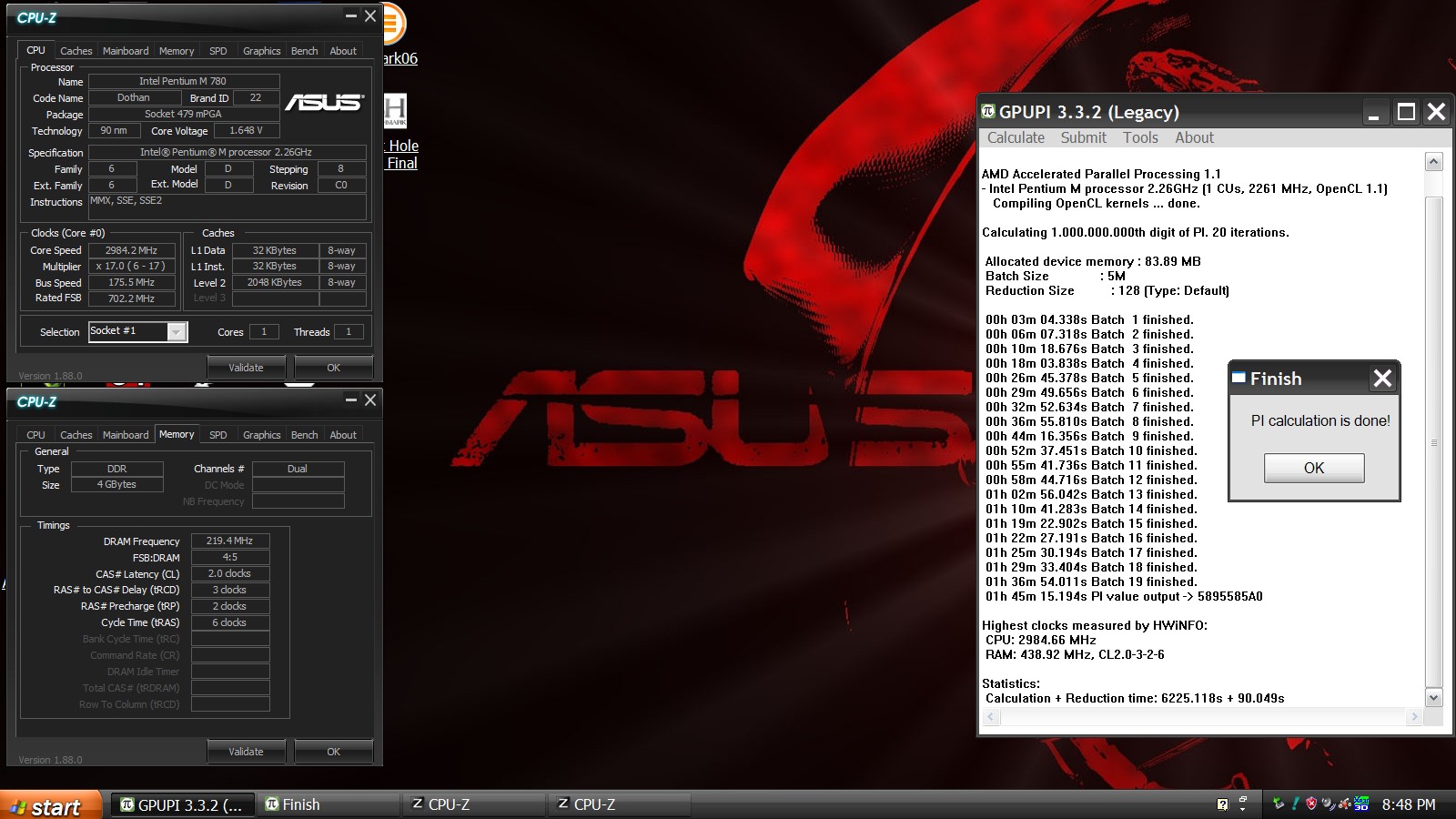Click the GPUPI pi icon in the title bar
Viewport: 1456px width, 819px height.
(x=988, y=111)
